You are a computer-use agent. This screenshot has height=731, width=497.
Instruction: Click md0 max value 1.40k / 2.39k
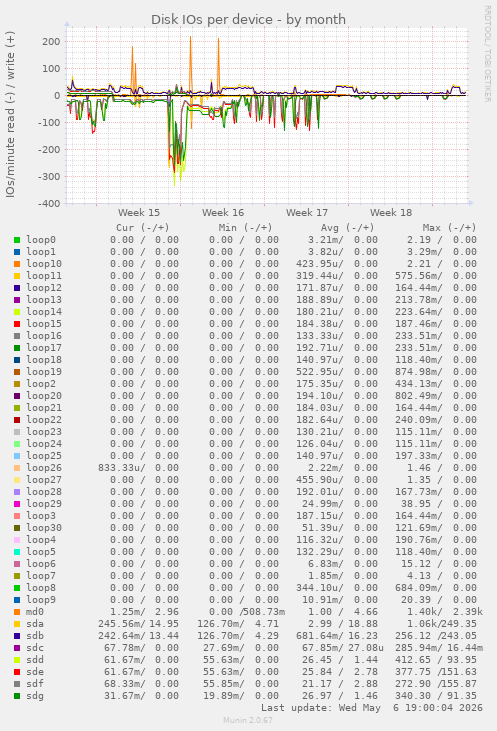pyautogui.click(x=445, y=612)
